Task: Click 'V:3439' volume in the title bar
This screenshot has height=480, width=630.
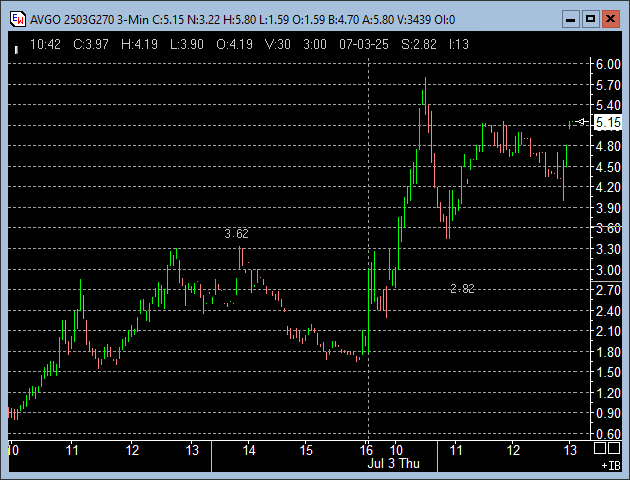Action: click(x=414, y=20)
